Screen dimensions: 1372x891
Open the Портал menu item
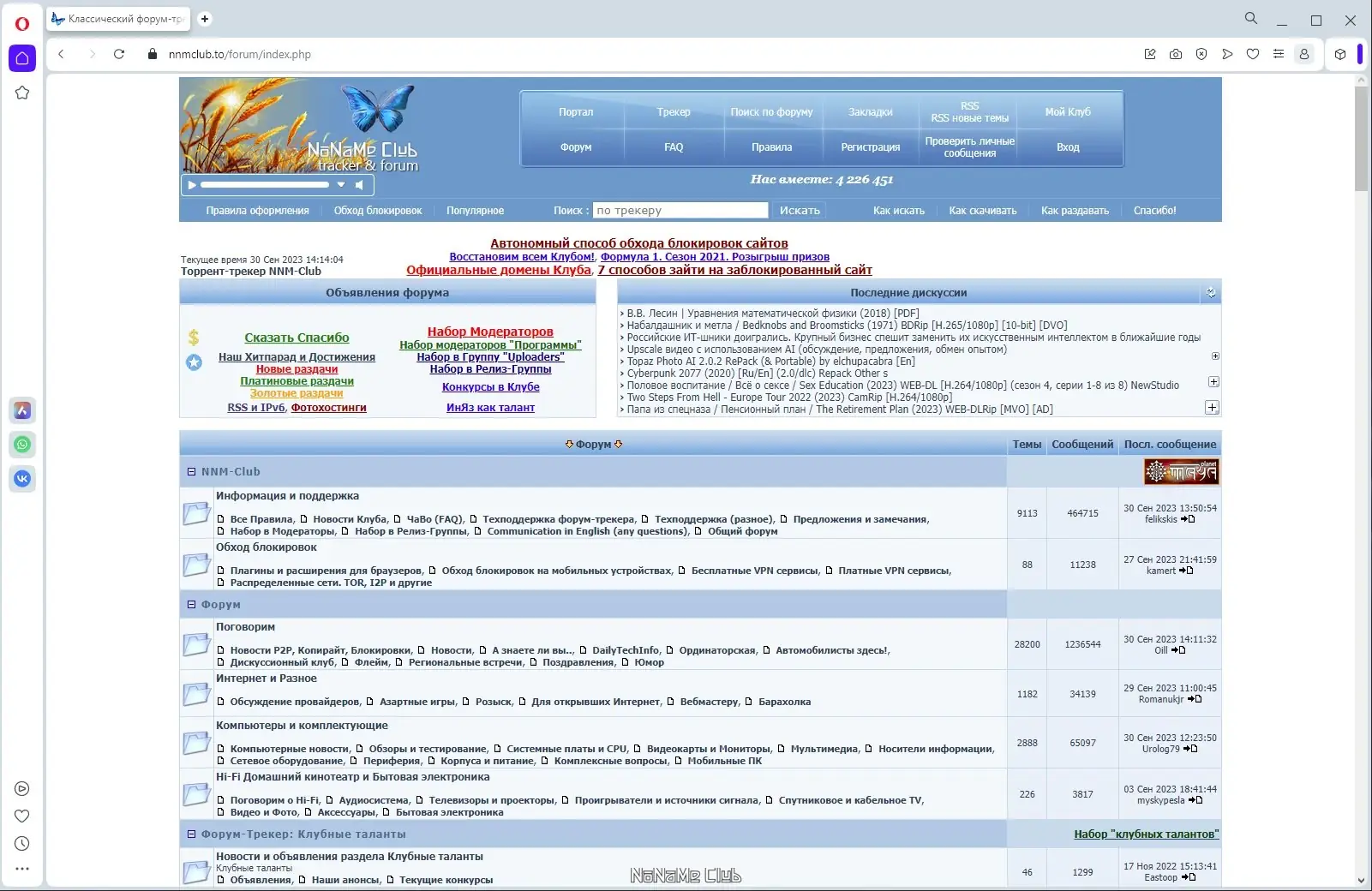[576, 112]
